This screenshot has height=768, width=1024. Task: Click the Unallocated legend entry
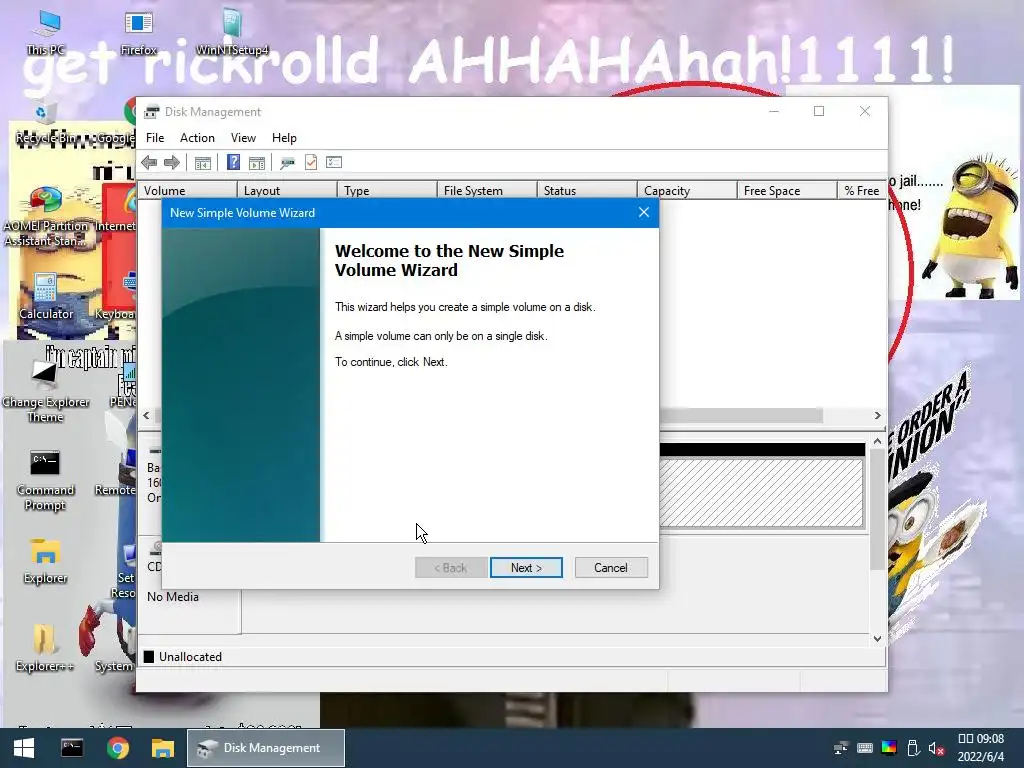point(184,657)
